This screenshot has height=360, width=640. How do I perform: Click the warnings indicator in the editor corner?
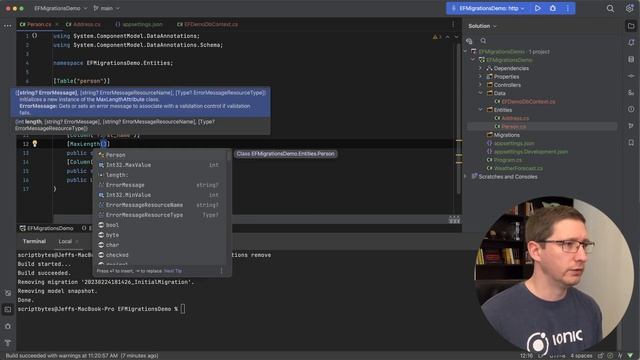437,37
